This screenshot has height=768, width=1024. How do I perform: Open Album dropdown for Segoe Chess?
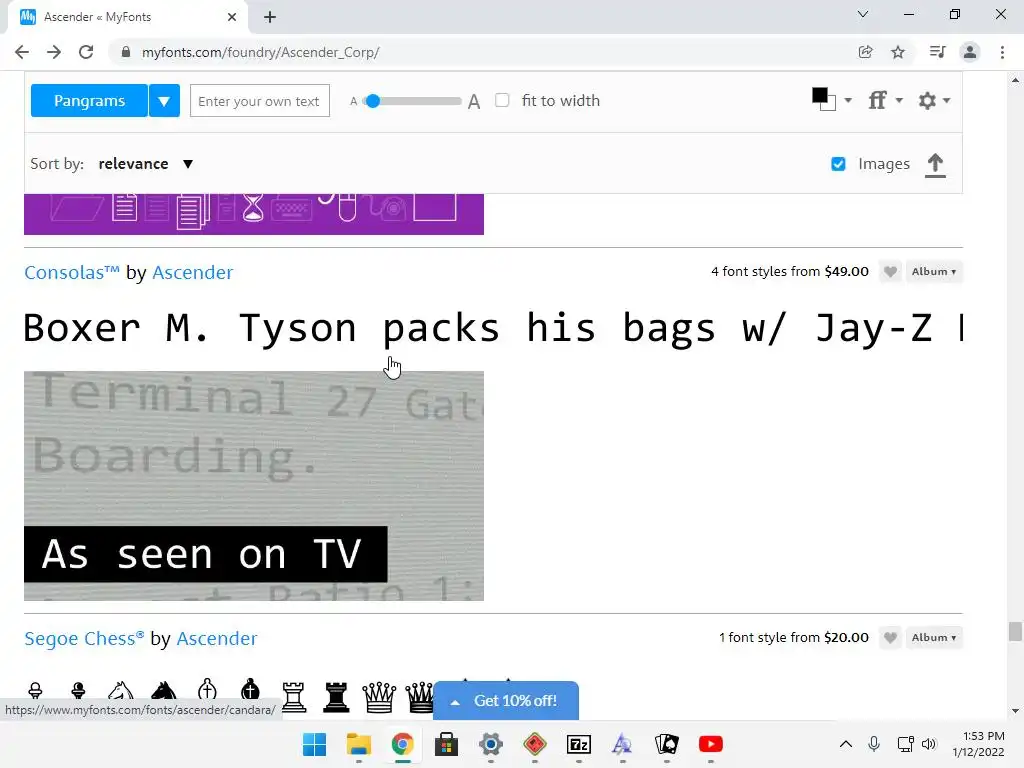[x=934, y=637]
